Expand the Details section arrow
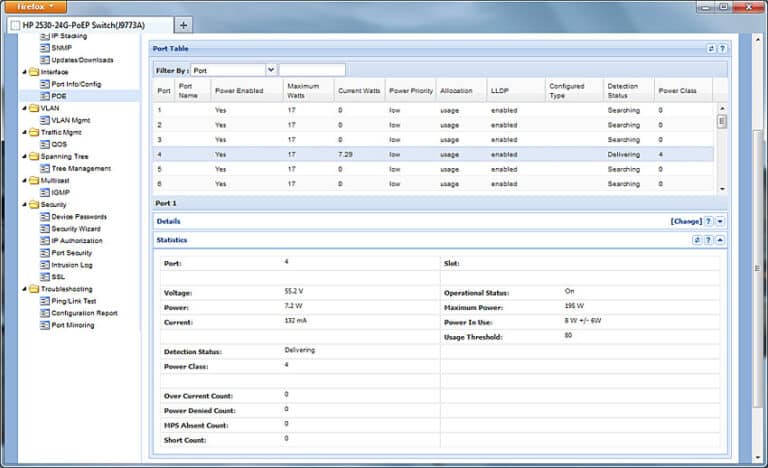 (x=720, y=221)
